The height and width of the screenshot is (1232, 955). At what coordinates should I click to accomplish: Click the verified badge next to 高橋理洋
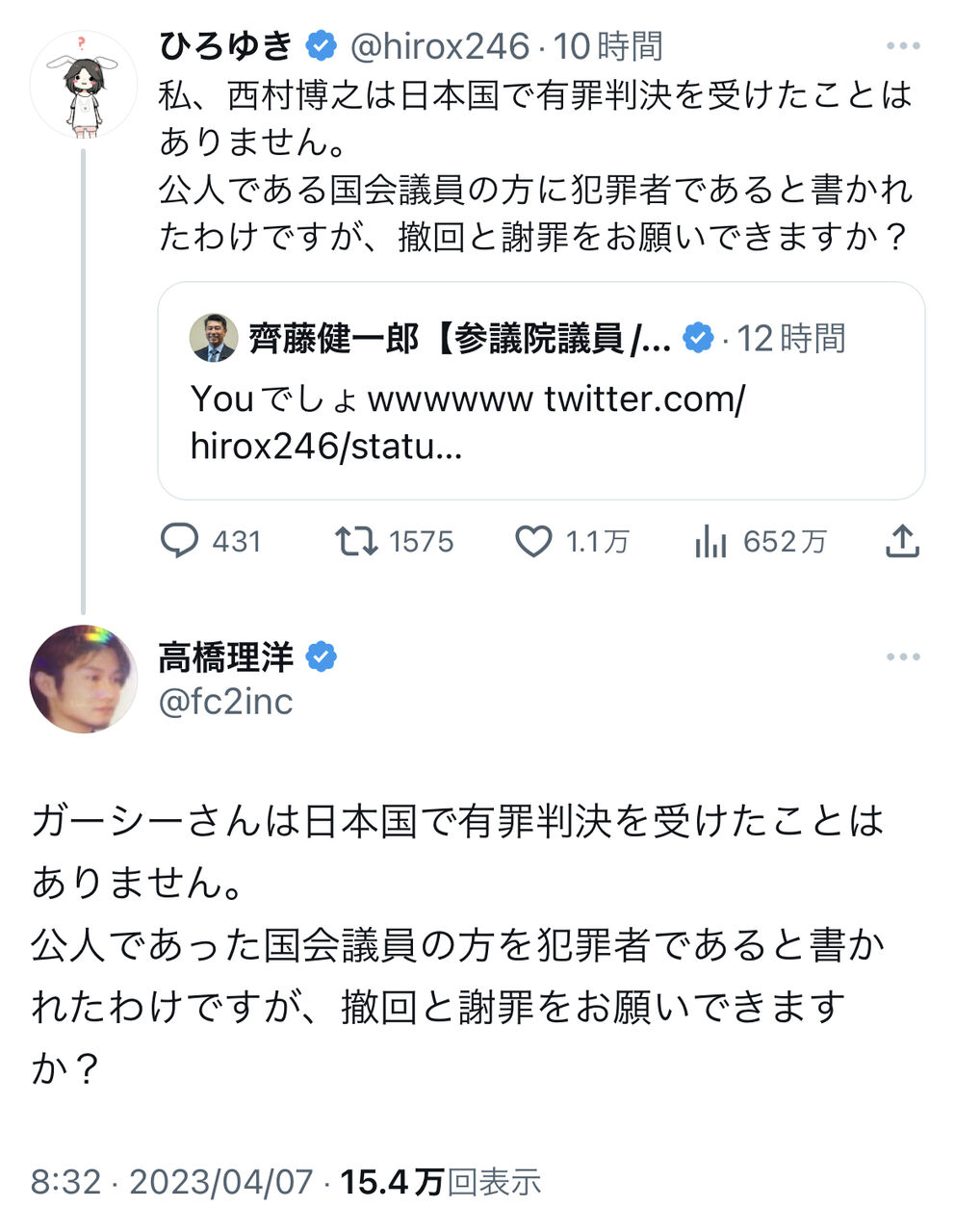(322, 657)
